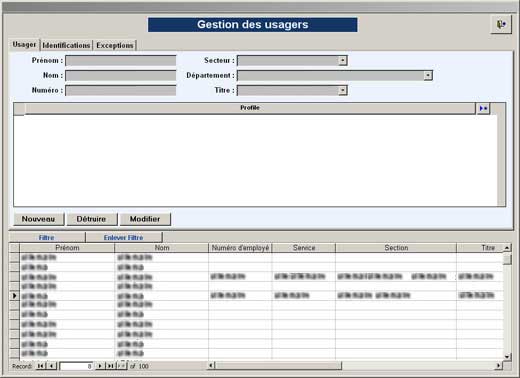Click the Section column header
The image size is (520, 378).
[396, 248]
